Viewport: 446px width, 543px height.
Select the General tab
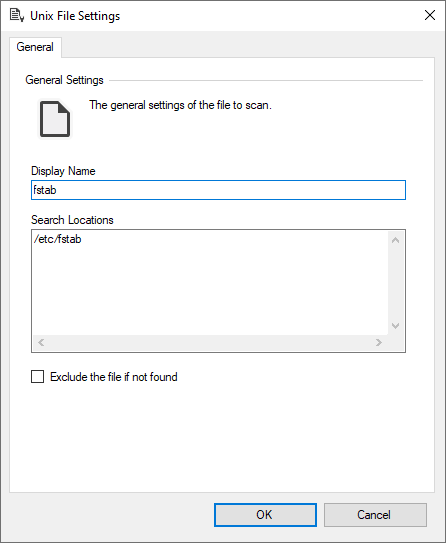coord(35,47)
